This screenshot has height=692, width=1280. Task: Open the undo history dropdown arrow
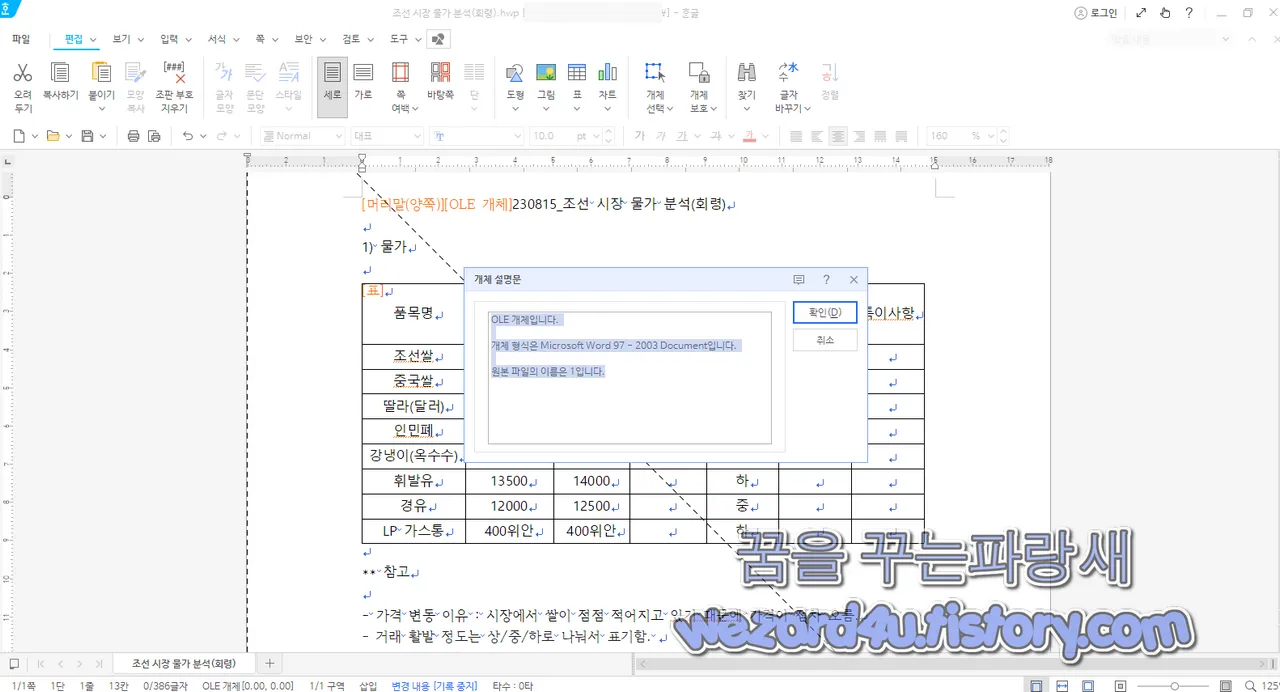[203, 136]
